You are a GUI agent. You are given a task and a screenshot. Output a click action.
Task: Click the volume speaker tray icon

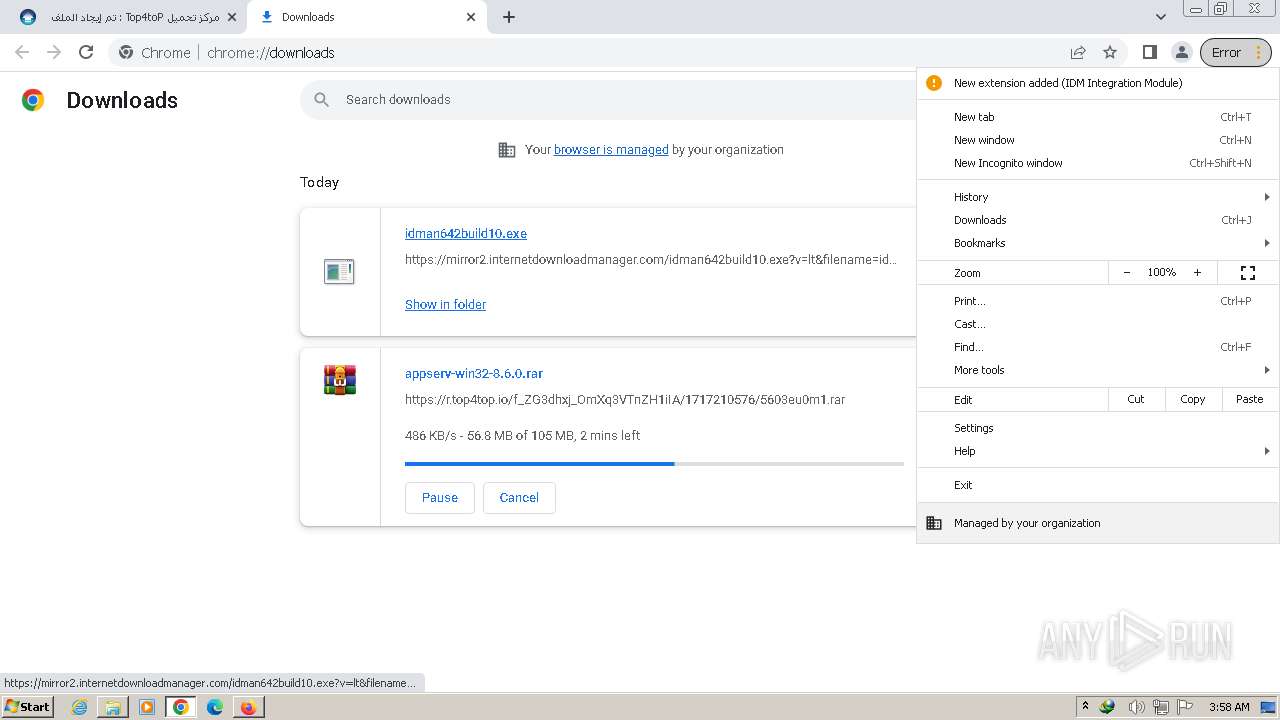point(1136,707)
